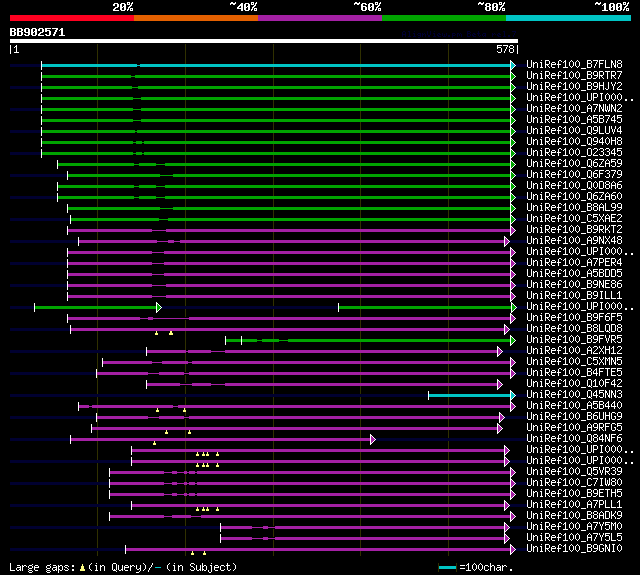Select label UniRef100_C5XMN5
Screen dimensions: 640x575
point(574,362)
